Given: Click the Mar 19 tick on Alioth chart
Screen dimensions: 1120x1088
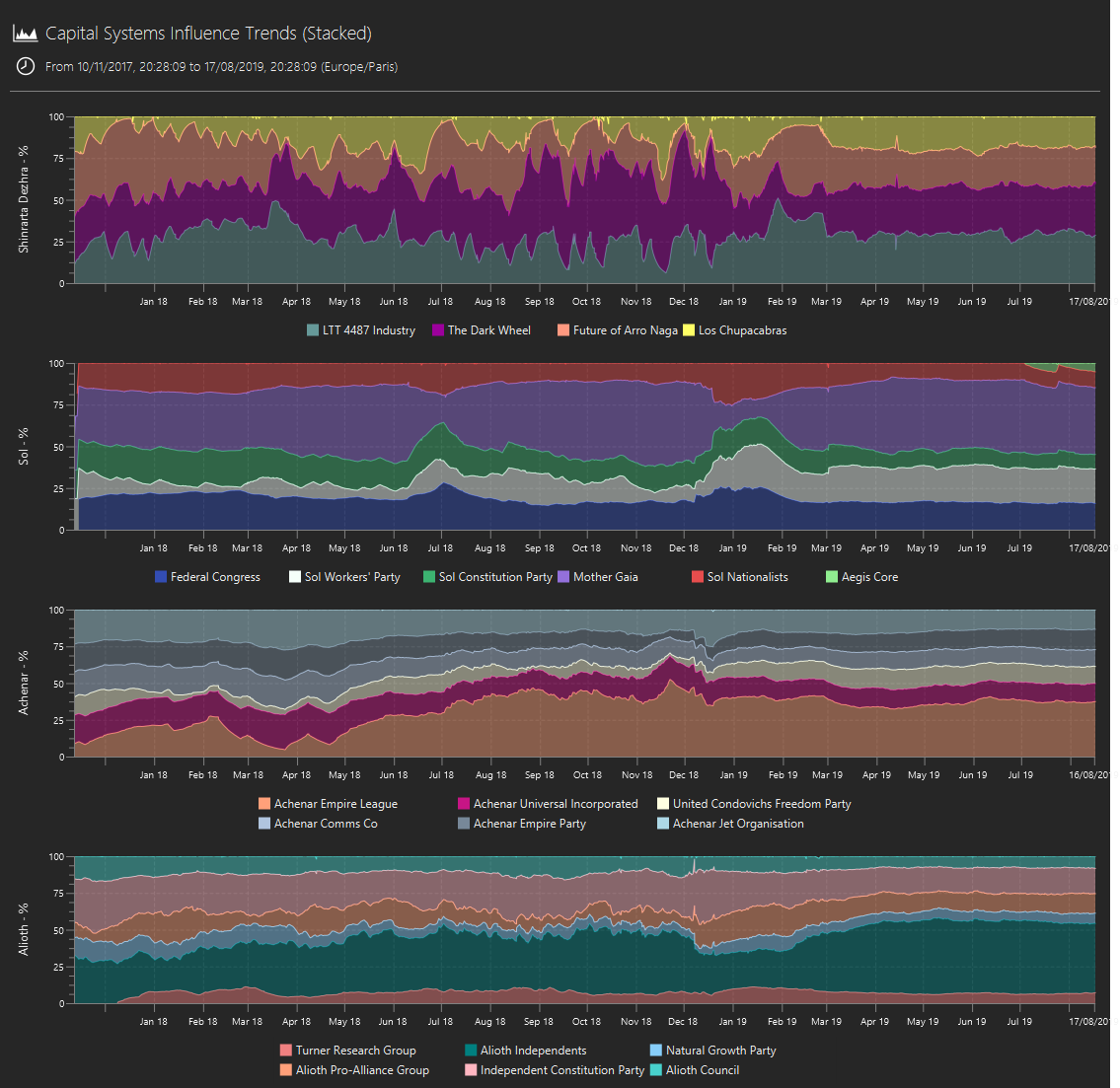Looking at the screenshot, I should pos(826,1022).
